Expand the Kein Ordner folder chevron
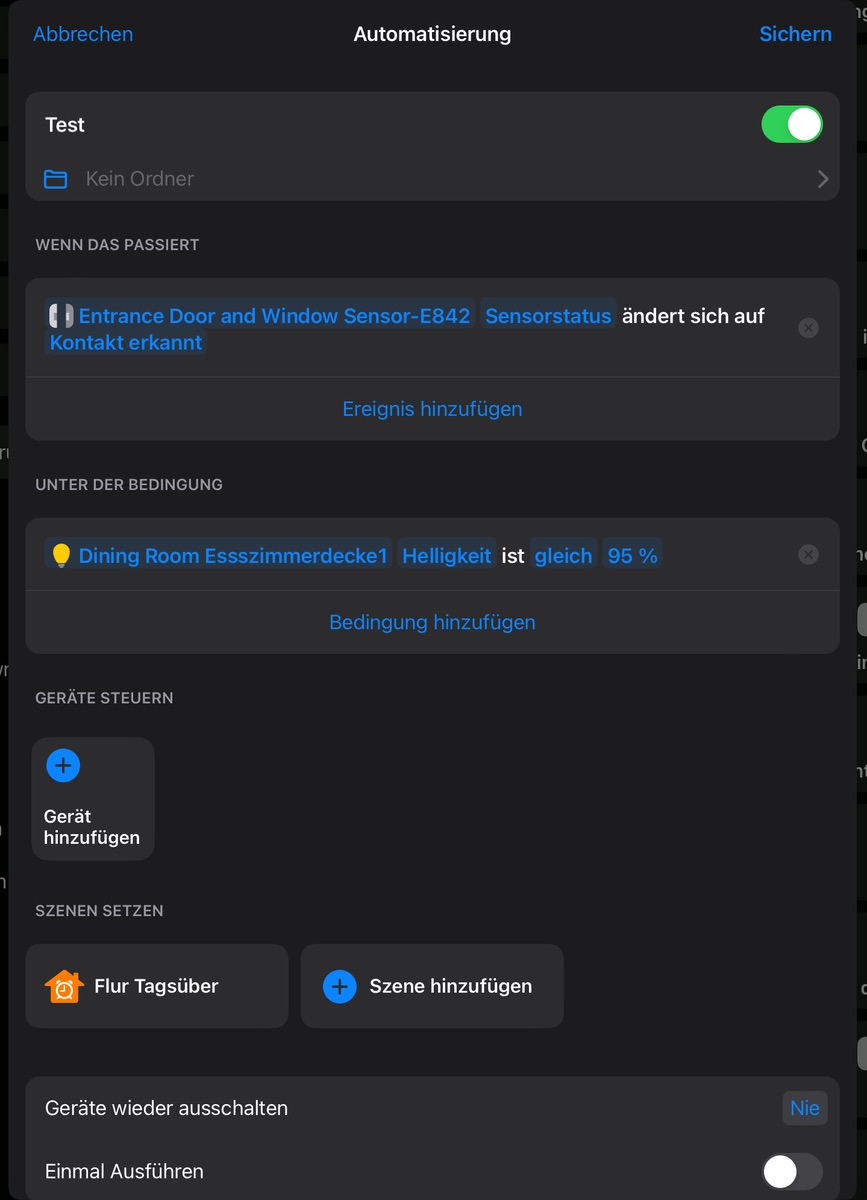This screenshot has width=867, height=1200. (823, 179)
